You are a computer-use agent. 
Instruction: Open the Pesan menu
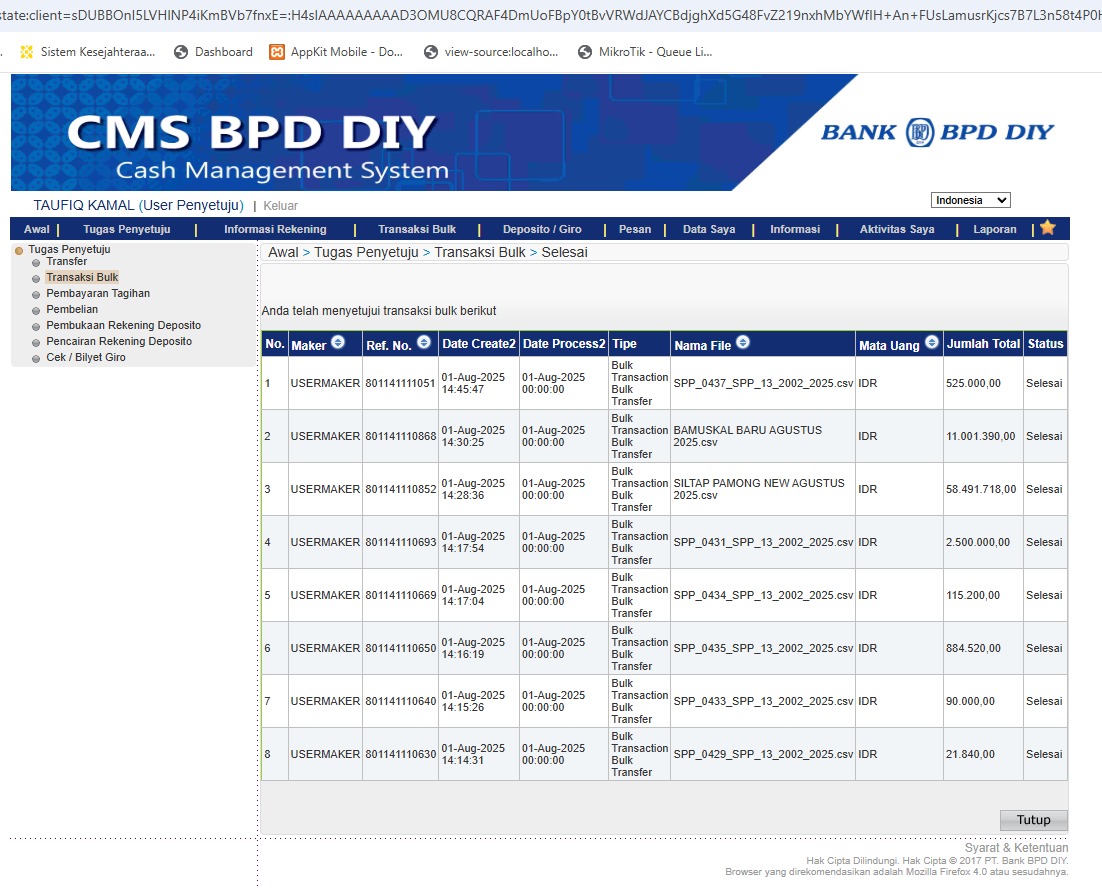click(635, 229)
